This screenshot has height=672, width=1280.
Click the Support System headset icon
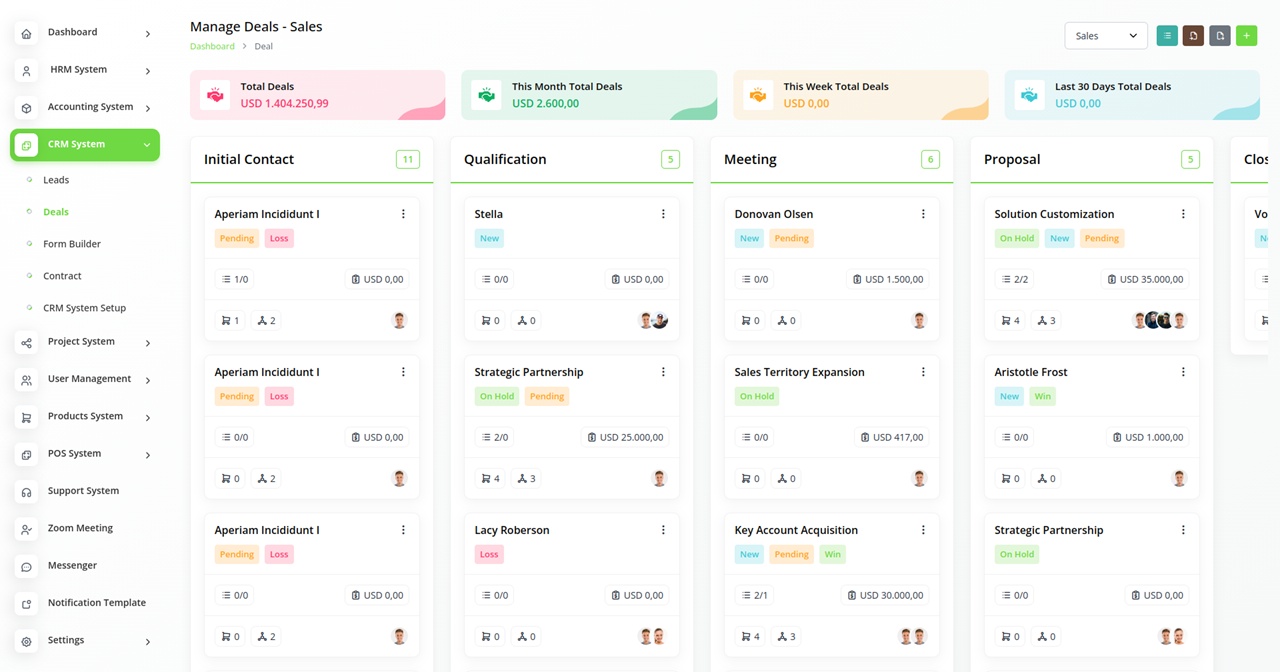[x=27, y=491]
